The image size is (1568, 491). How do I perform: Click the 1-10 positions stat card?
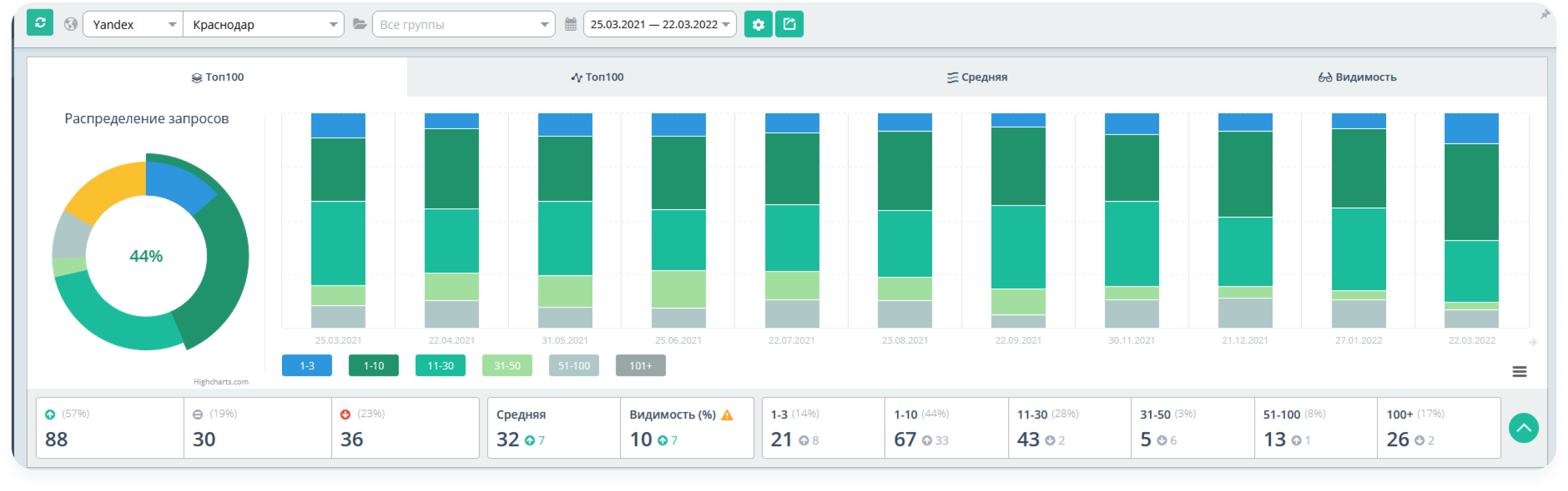click(x=946, y=428)
